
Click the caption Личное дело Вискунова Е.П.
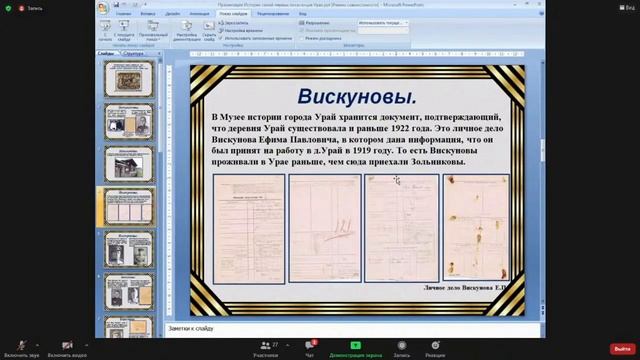(465, 288)
